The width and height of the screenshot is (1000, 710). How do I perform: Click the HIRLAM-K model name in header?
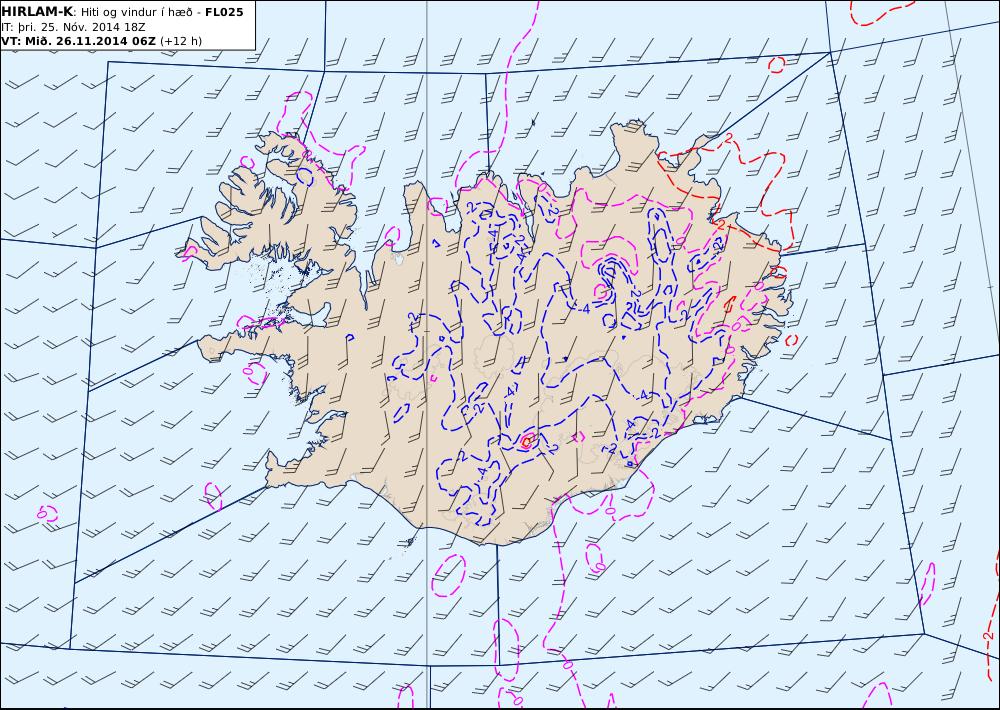tap(37, 12)
